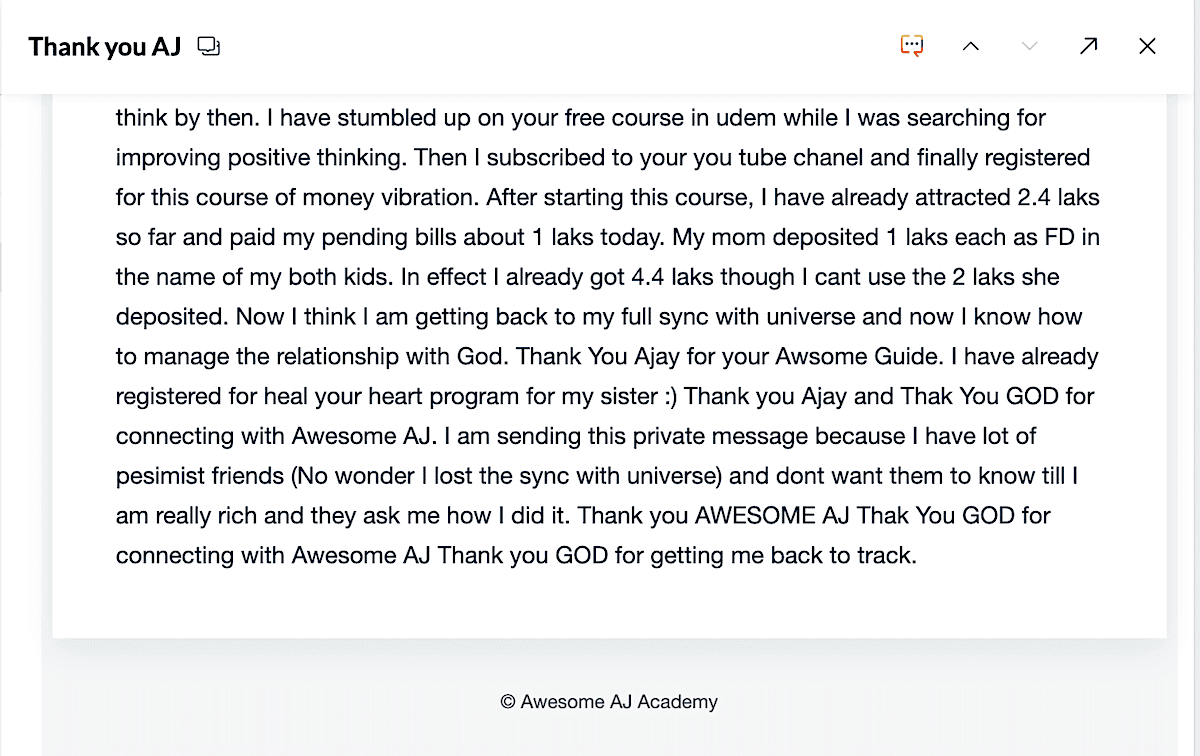Click the line starting 'the name of my both kids'

pos(588,277)
